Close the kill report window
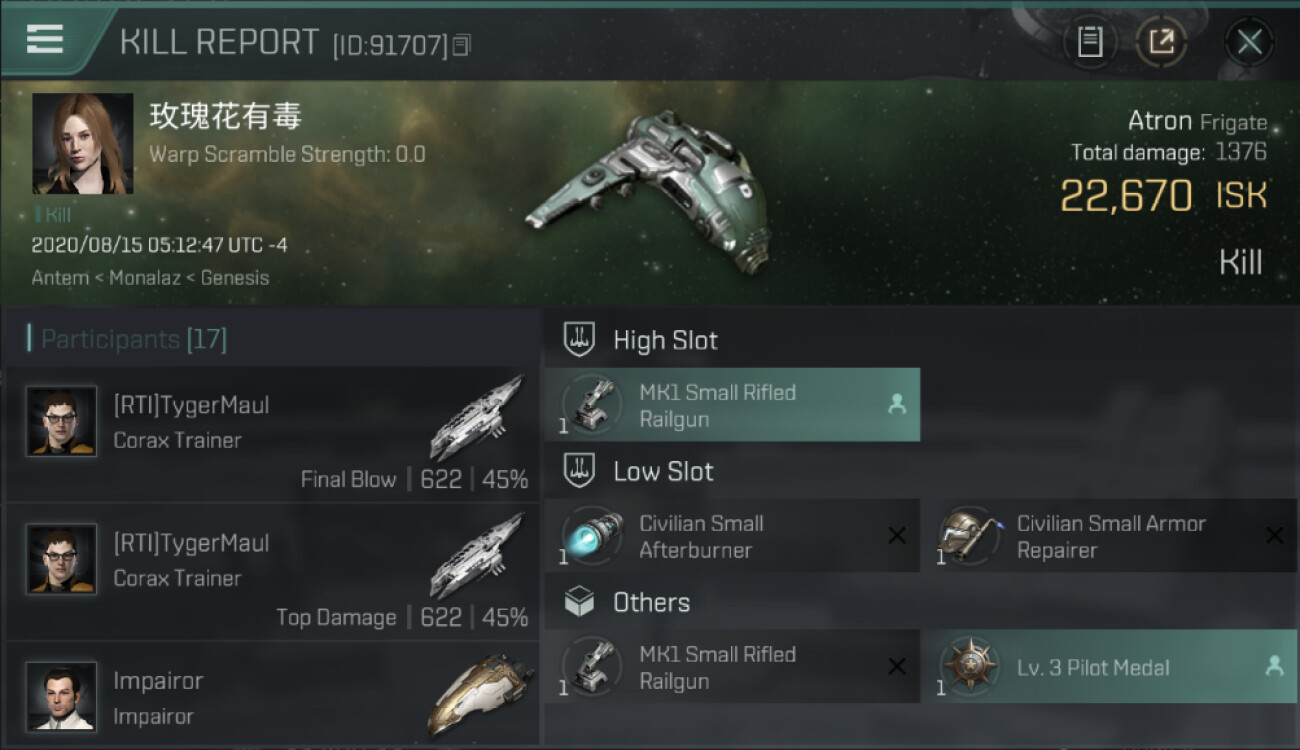This screenshot has width=1300, height=750. pyautogui.click(x=1249, y=42)
